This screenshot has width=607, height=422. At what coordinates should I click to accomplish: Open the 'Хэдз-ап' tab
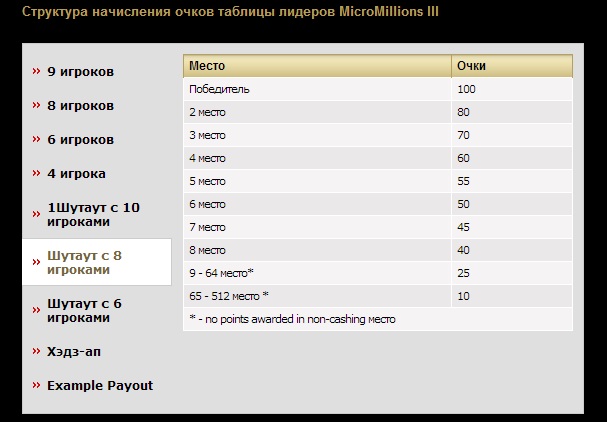(74, 352)
